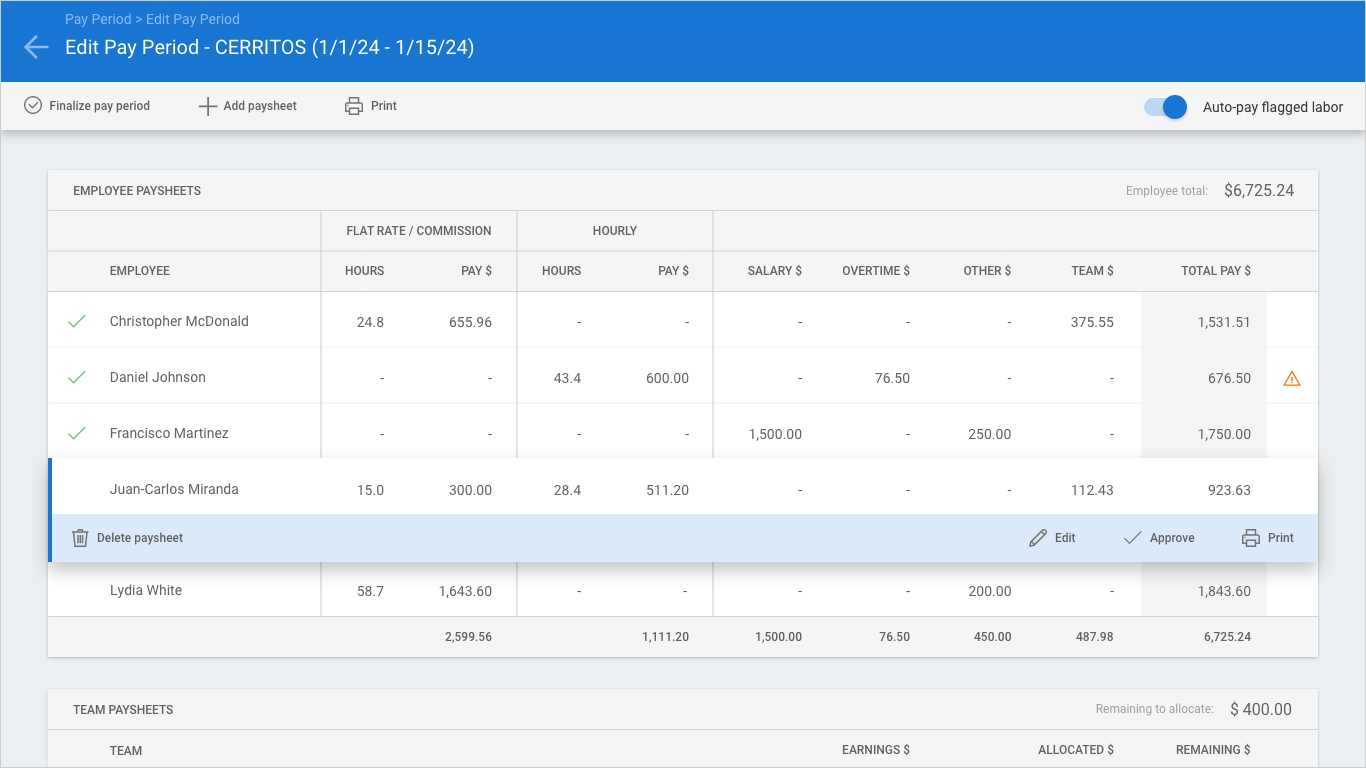The height and width of the screenshot is (768, 1366).
Task: Click Daniel Johnson's hourly hours 43.4
Action: coord(567,378)
